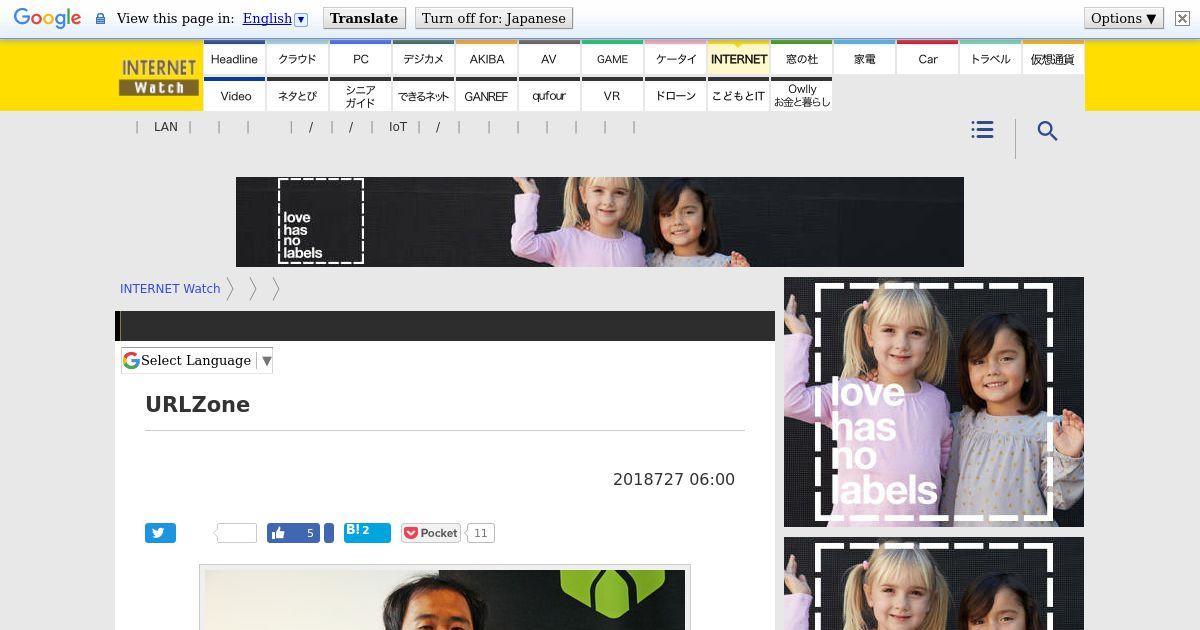This screenshot has height=630, width=1200.
Task: Open the AKIBA tab
Action: point(486,59)
